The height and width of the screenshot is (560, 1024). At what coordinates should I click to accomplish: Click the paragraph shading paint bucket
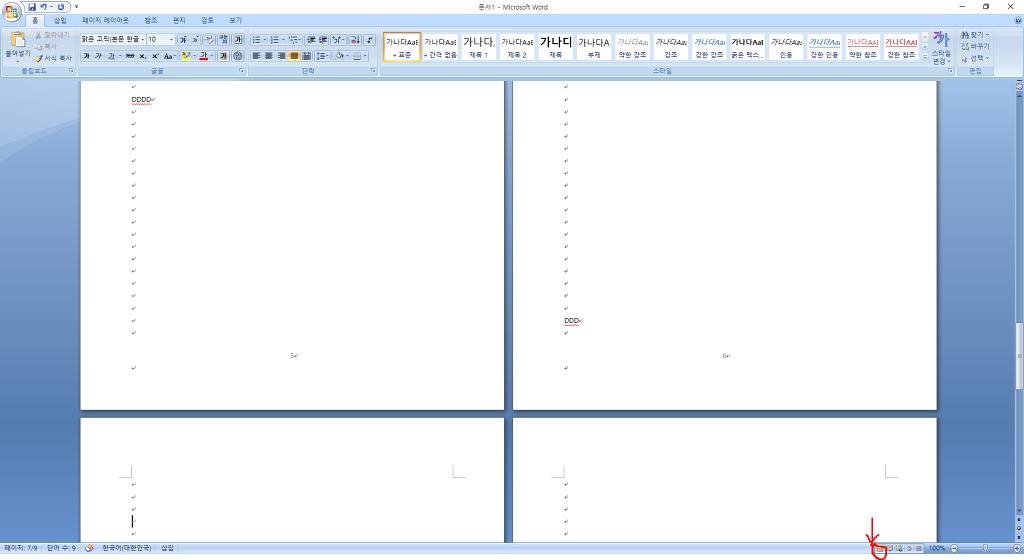[x=338, y=56]
